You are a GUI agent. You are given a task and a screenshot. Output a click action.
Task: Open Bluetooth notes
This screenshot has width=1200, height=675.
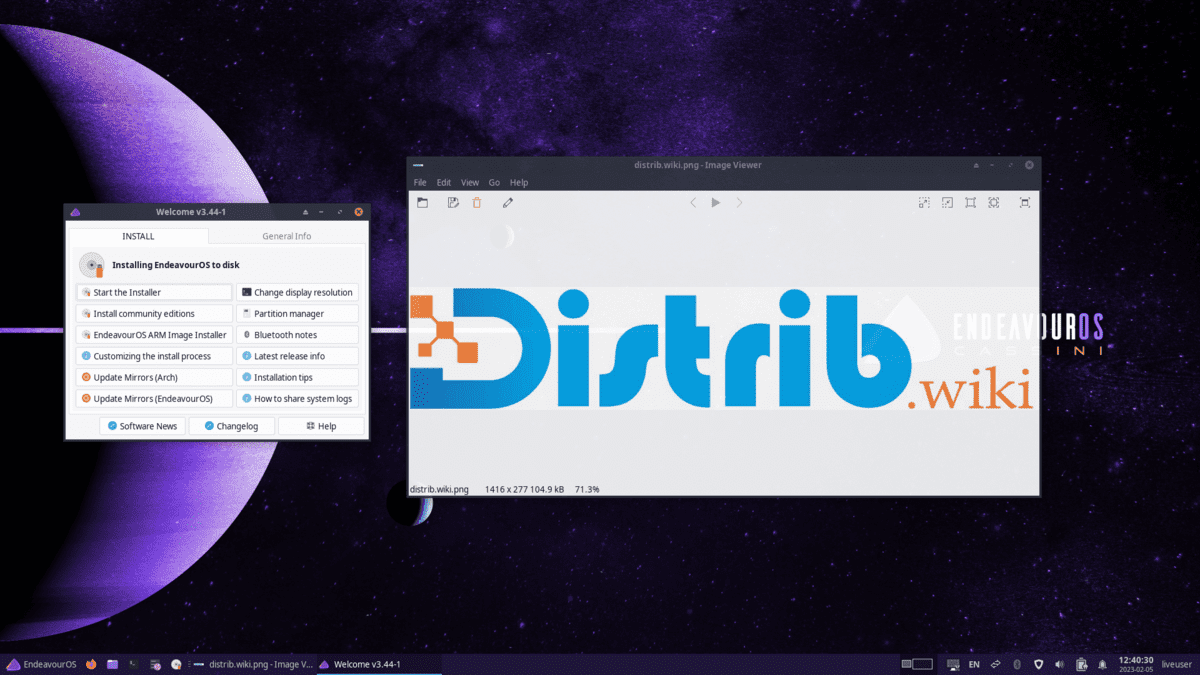(x=298, y=335)
